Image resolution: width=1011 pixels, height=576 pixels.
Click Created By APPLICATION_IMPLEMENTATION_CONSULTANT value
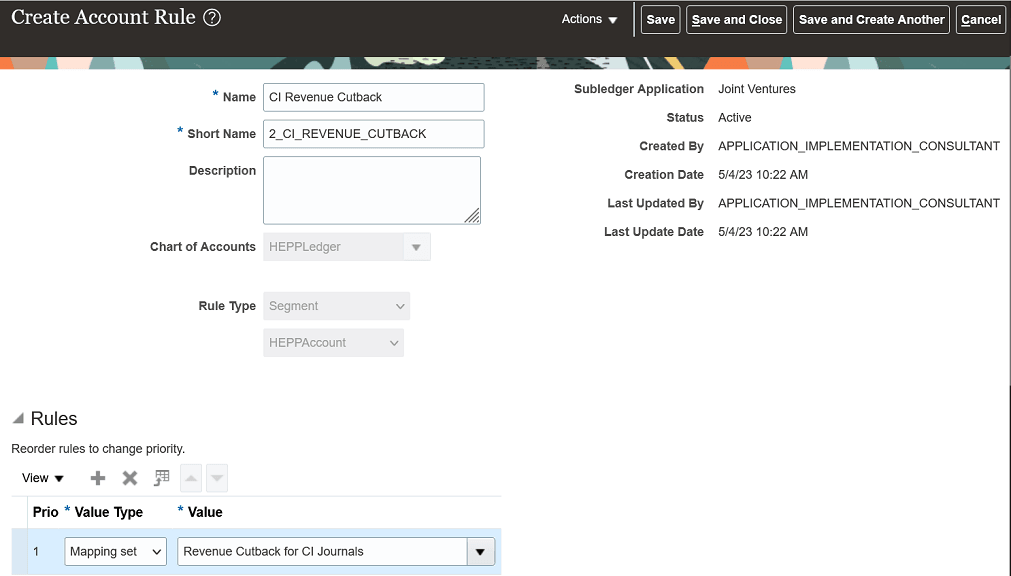pos(859,146)
